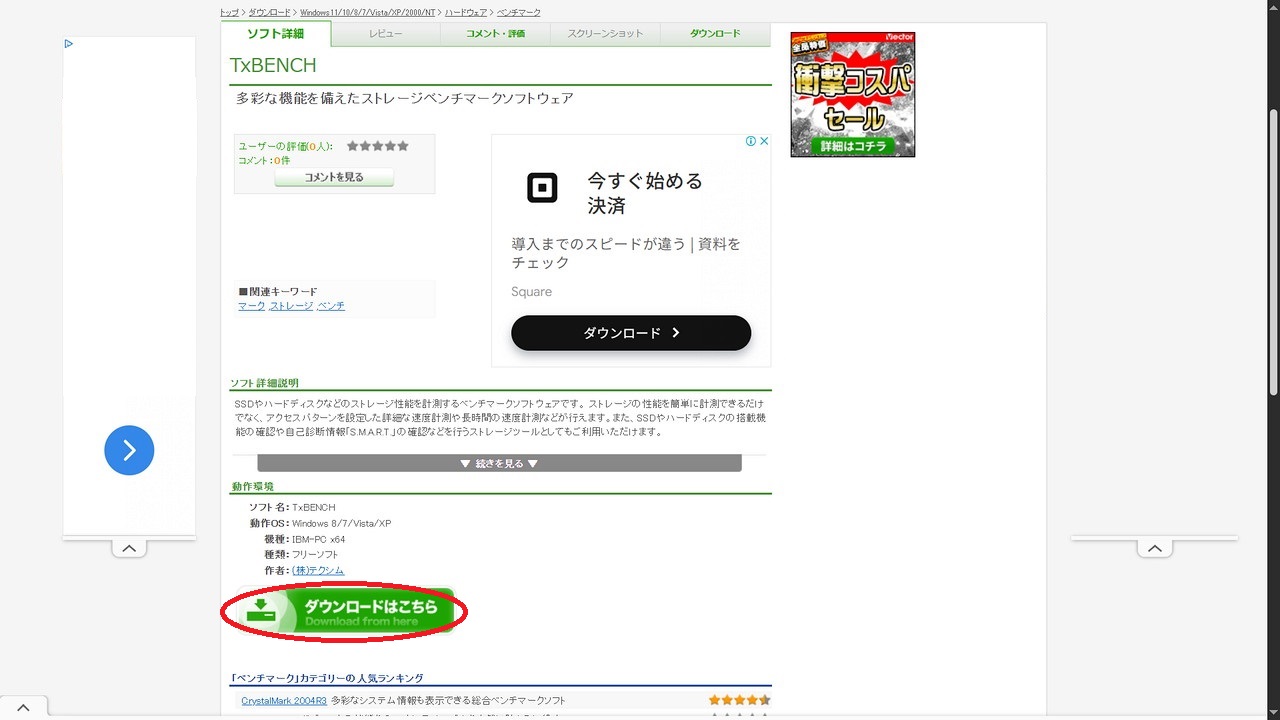Viewport: 1280px width, 720px height.
Task: Open the スクリーンショット tab
Action: point(605,34)
